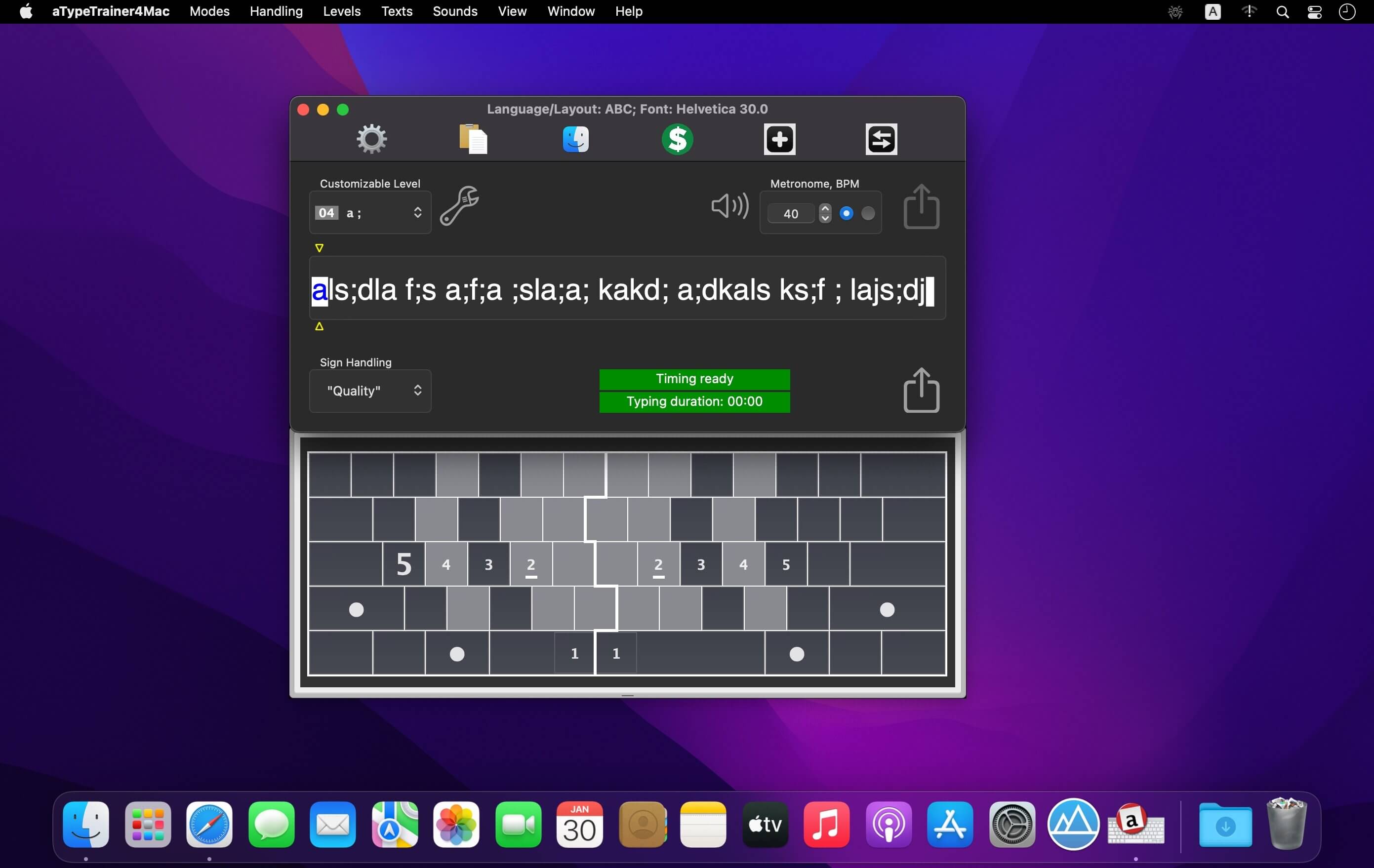Viewport: 1374px width, 868px height.
Task: Select the blue metronome radio button
Action: pyautogui.click(x=846, y=213)
